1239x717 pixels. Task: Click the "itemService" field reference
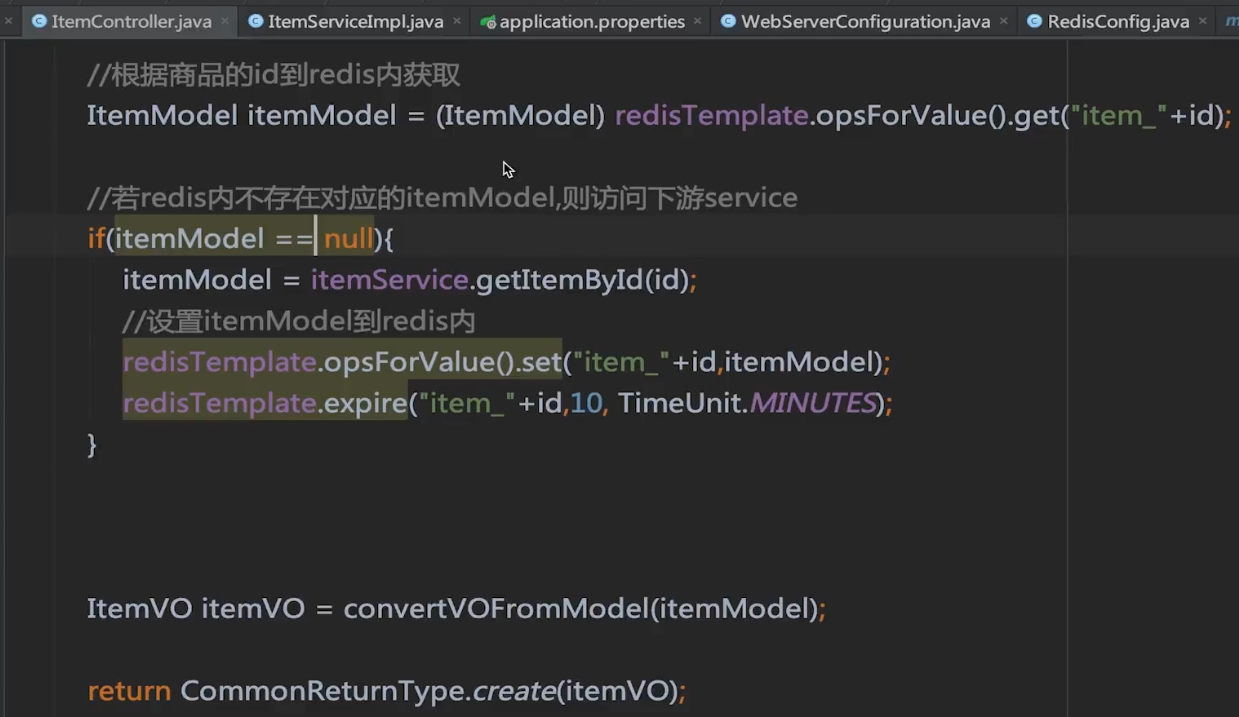tap(389, 280)
